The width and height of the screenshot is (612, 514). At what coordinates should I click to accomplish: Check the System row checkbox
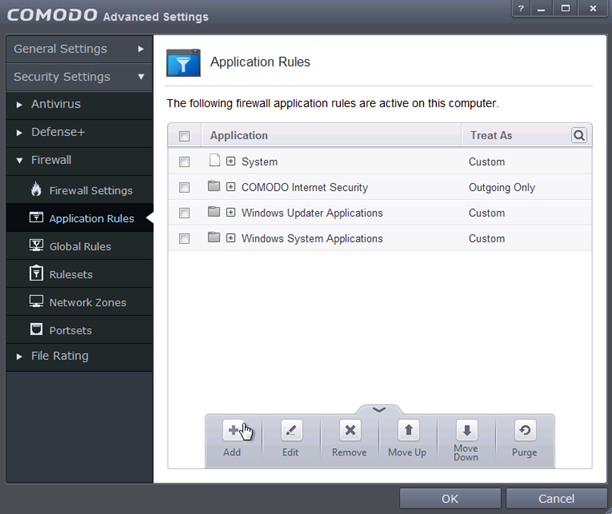click(x=184, y=162)
